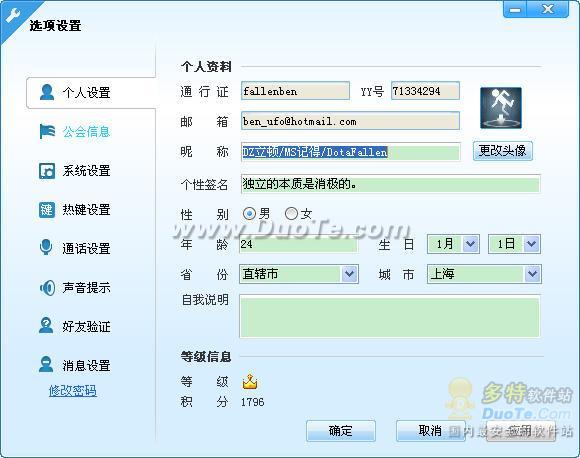The height and width of the screenshot is (458, 580).
Task: Go to the 消息设置 section
Action: [87, 366]
